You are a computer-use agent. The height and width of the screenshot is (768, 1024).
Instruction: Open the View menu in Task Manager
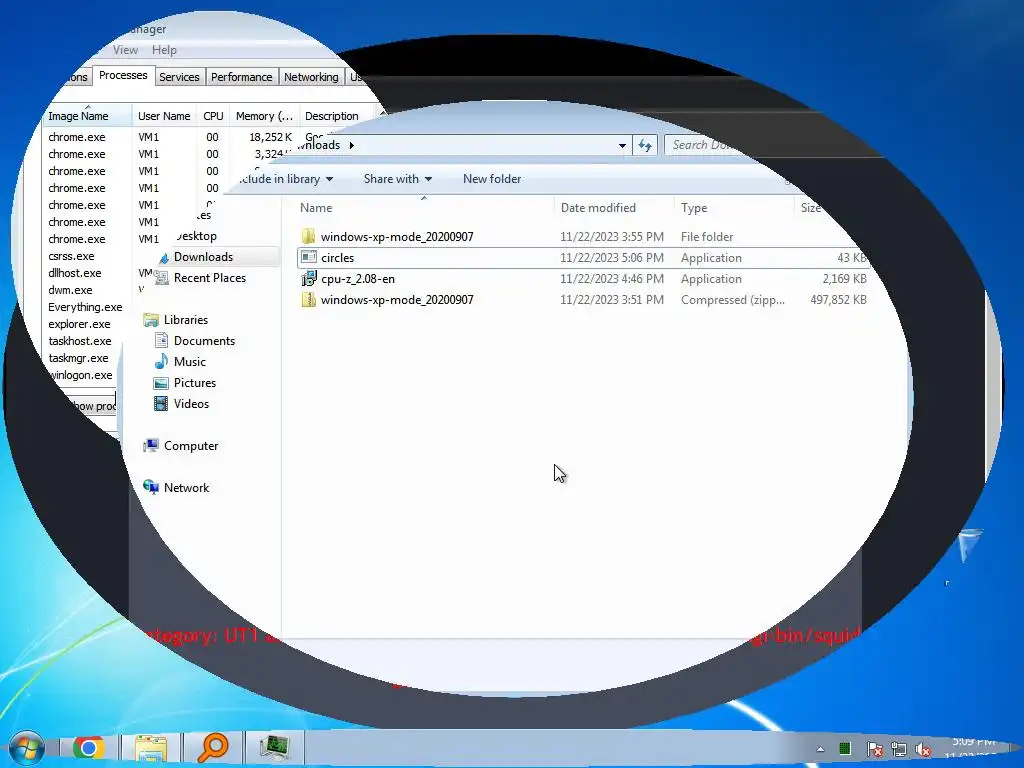coord(125,50)
